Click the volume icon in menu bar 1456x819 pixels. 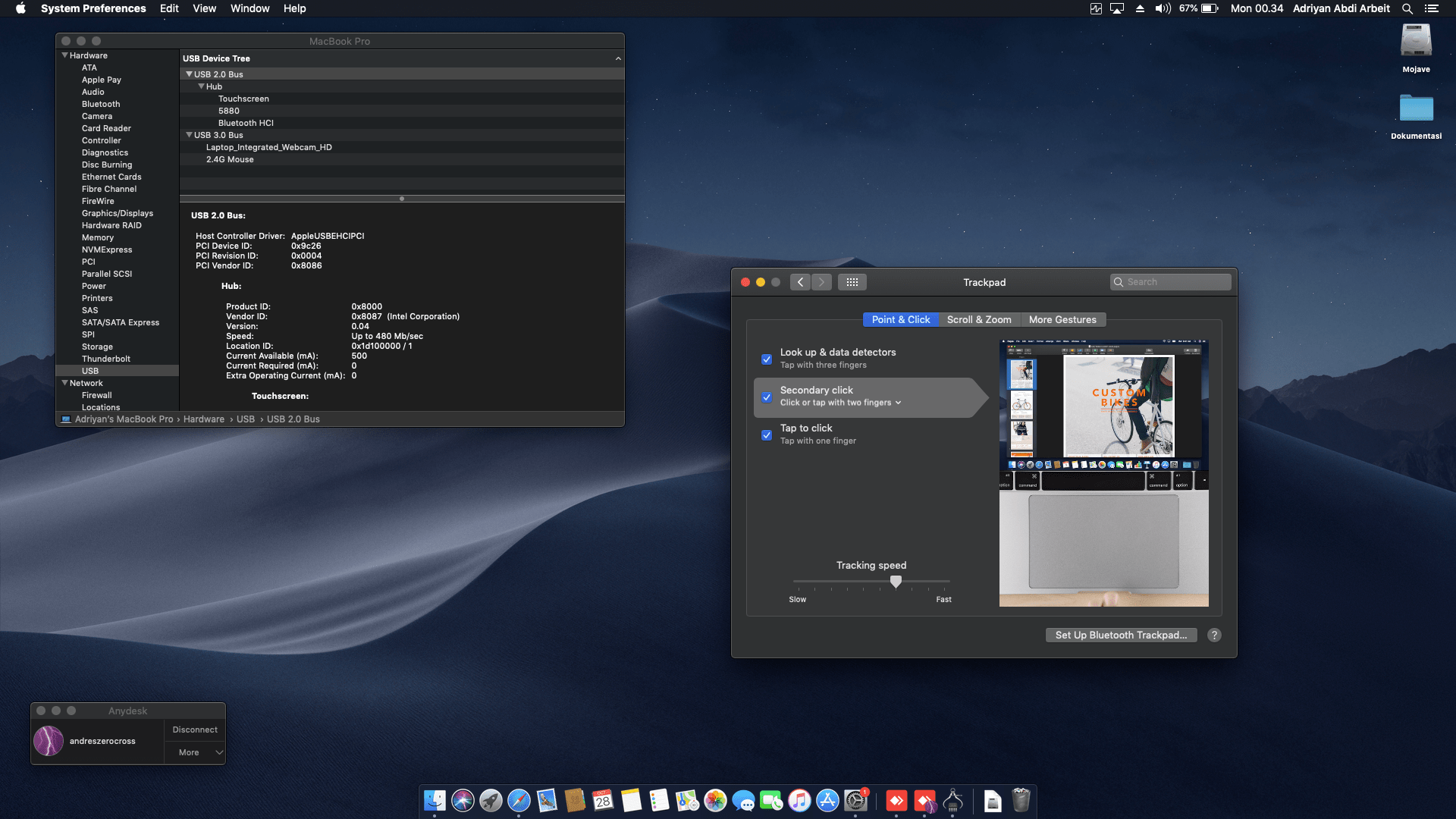[1162, 8]
